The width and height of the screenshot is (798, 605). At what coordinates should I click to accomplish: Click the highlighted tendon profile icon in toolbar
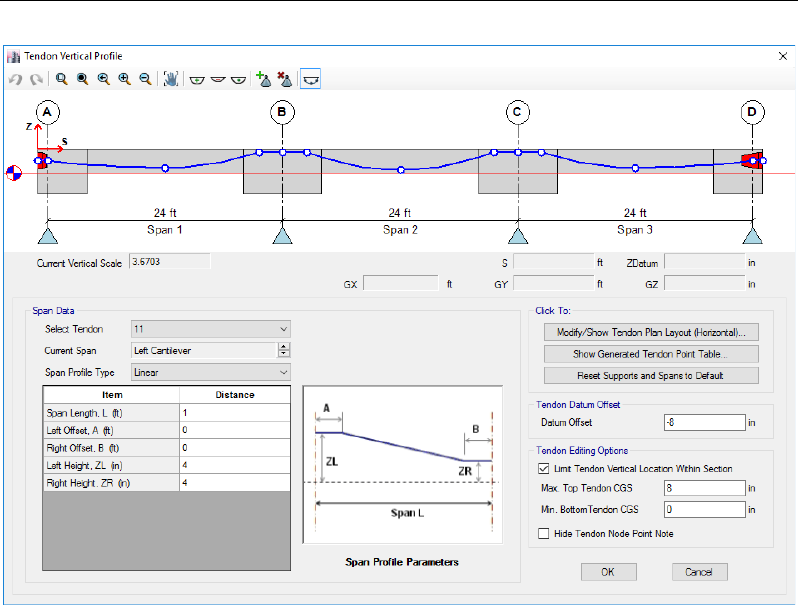point(310,78)
